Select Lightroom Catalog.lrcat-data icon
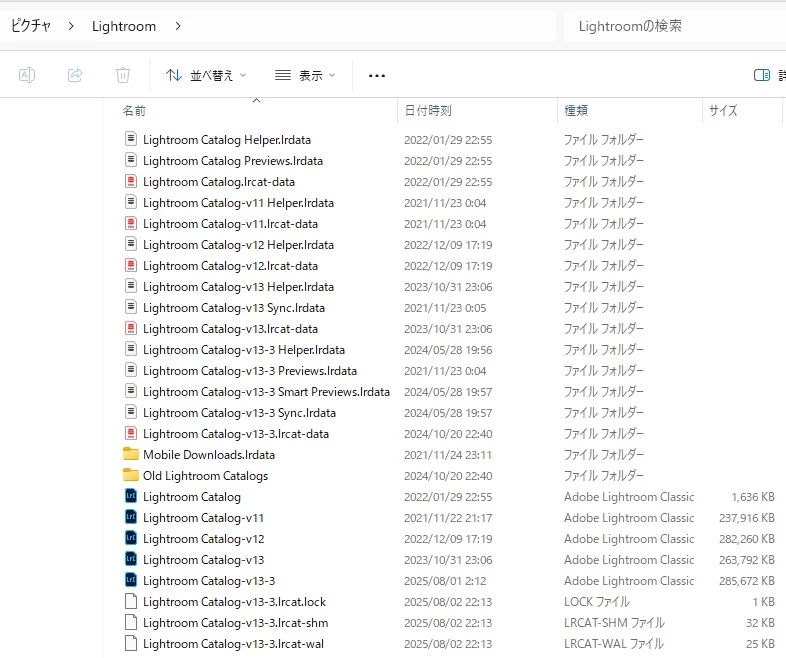 130,181
